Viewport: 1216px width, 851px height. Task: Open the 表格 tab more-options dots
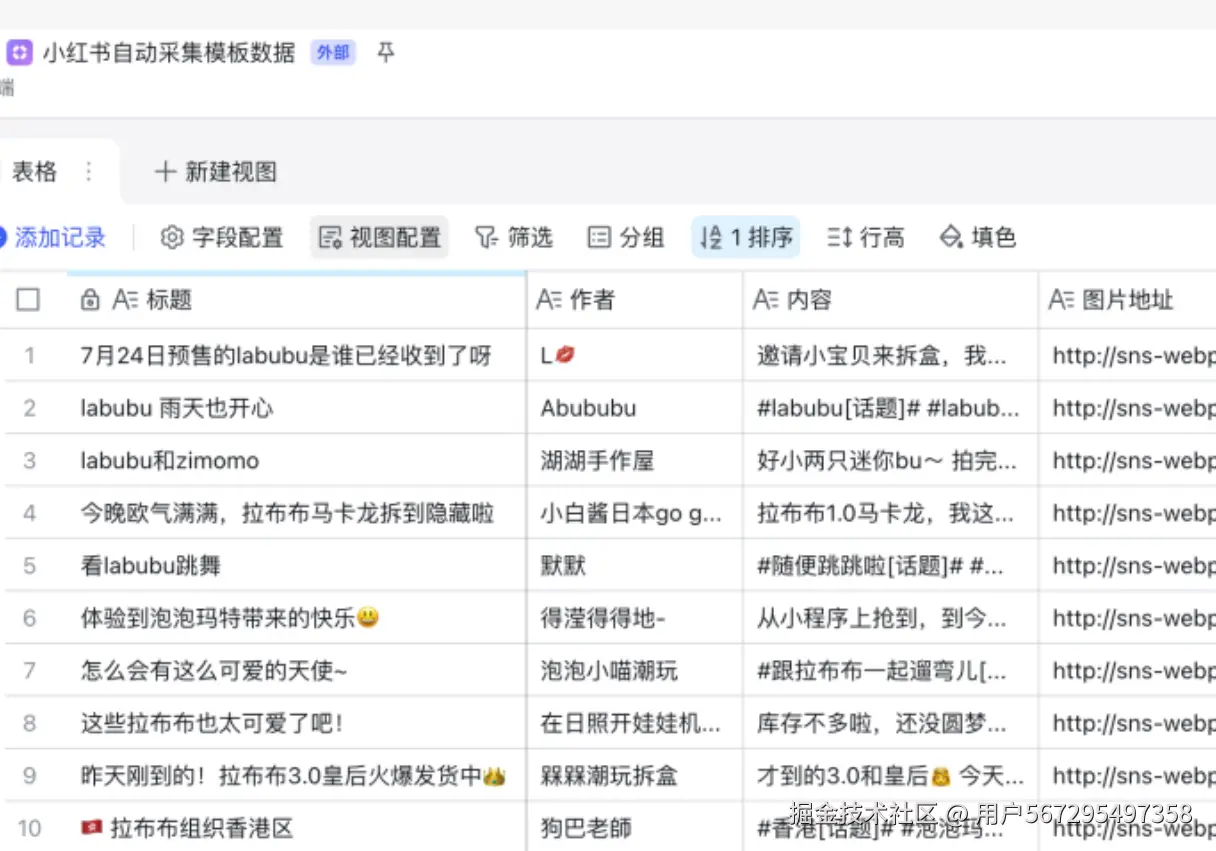pos(89,172)
